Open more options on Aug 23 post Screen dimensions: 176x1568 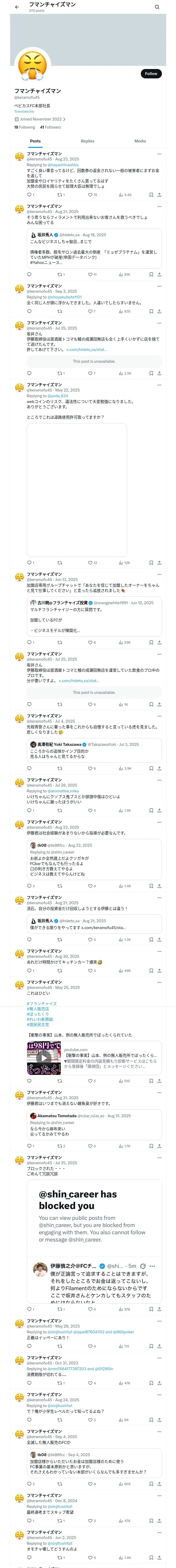(x=159, y=154)
